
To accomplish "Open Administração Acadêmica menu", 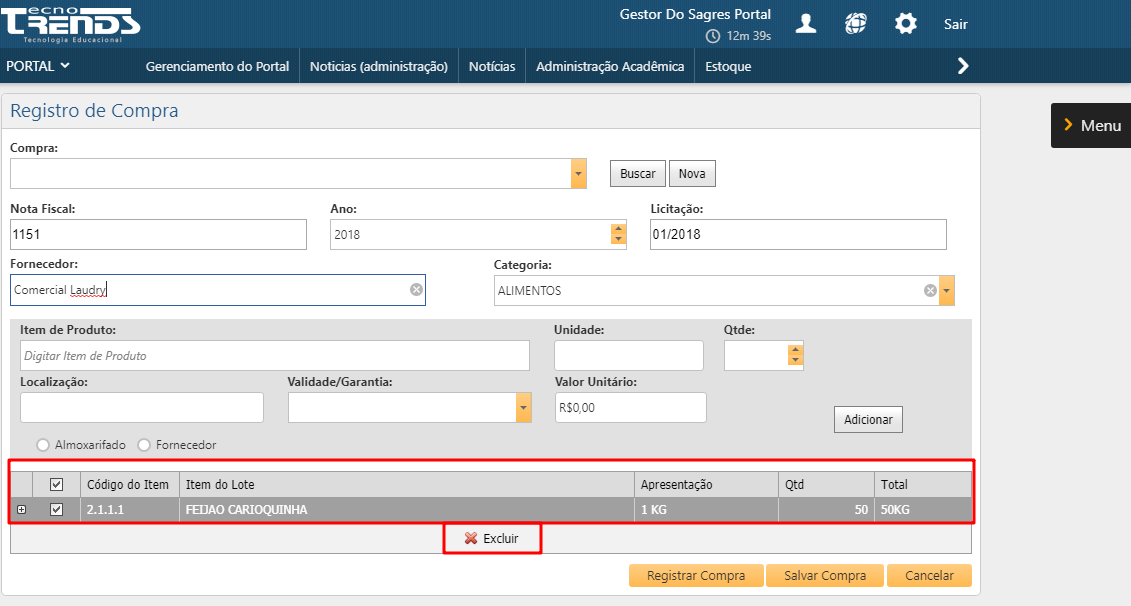I will click(x=610, y=67).
